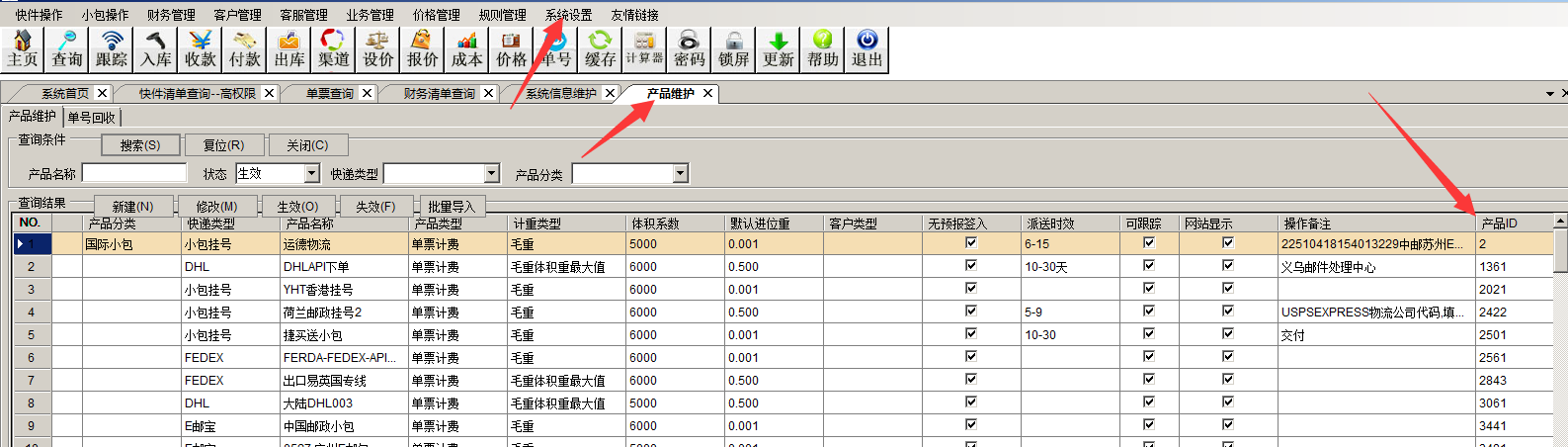Toggle 可跟踪 checkbox for DHL row 2
The image size is (1568, 447).
[x=1149, y=265]
